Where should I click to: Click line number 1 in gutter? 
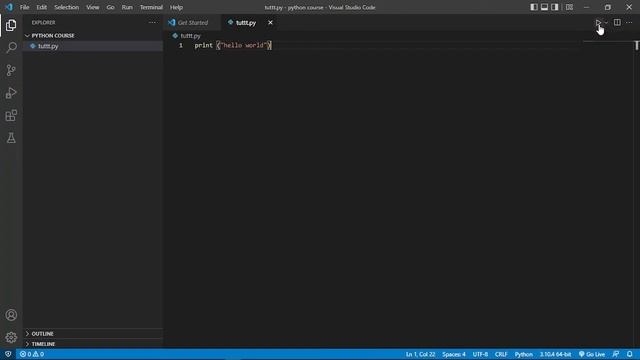tap(181, 45)
